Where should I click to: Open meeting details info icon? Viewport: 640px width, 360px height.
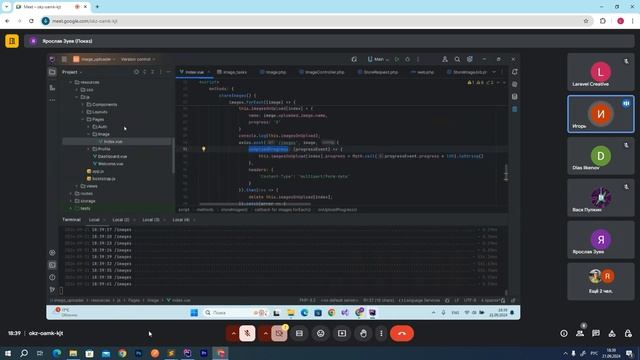click(564, 333)
